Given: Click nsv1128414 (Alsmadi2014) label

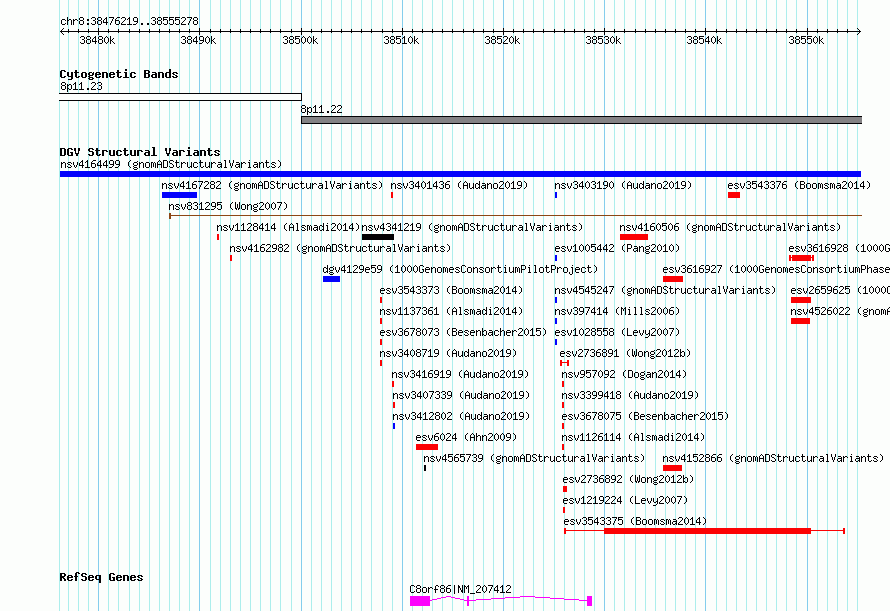Looking at the screenshot, I should (288, 227).
